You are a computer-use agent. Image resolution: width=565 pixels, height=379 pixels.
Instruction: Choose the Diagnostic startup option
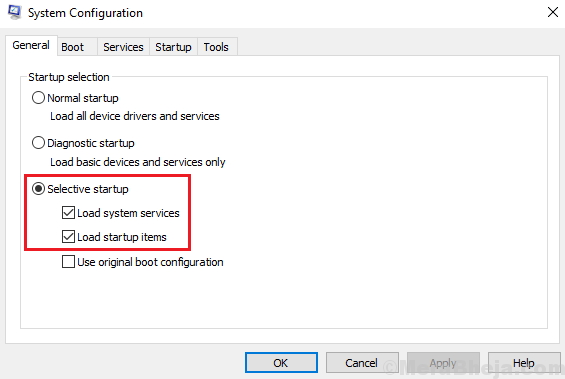click(39, 143)
